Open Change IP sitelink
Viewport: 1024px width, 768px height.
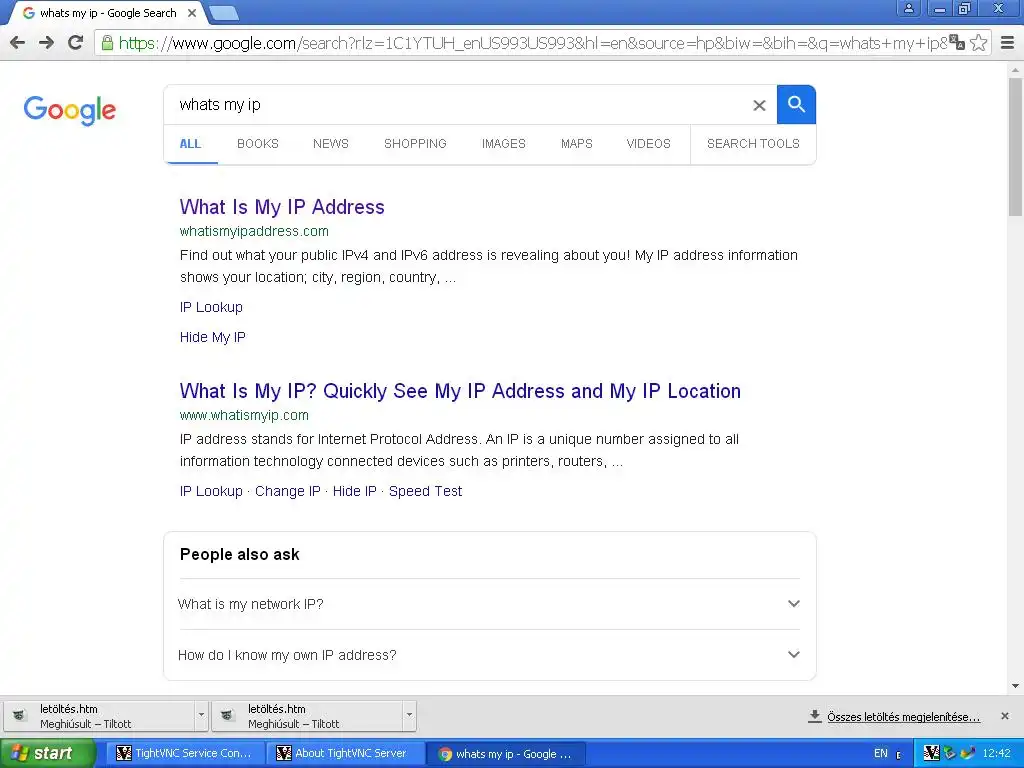pyautogui.click(x=288, y=491)
